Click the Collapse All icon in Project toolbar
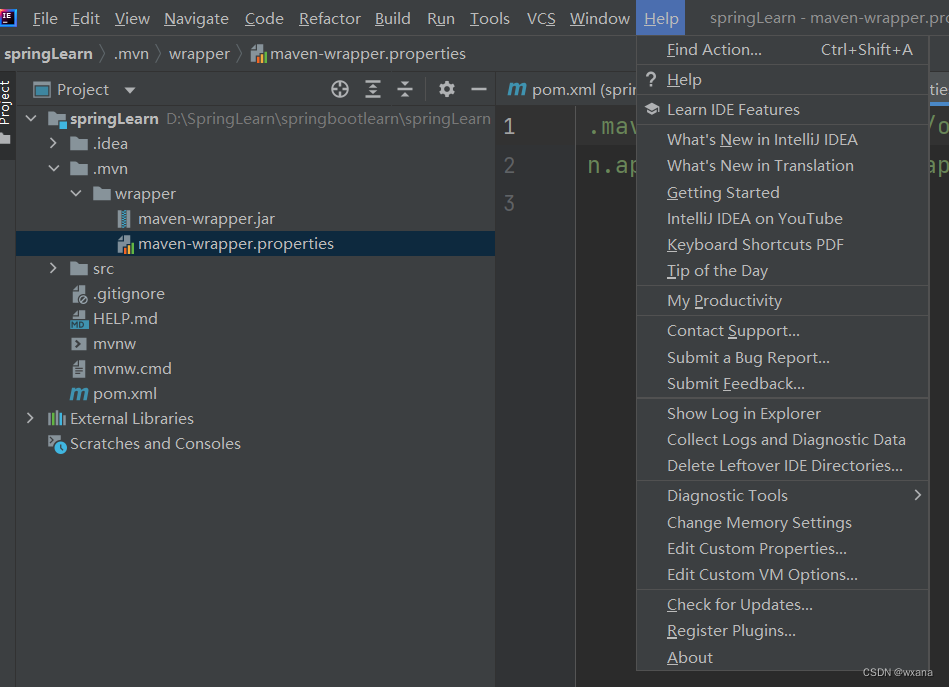Viewport: 949px width, 687px height. pos(405,89)
